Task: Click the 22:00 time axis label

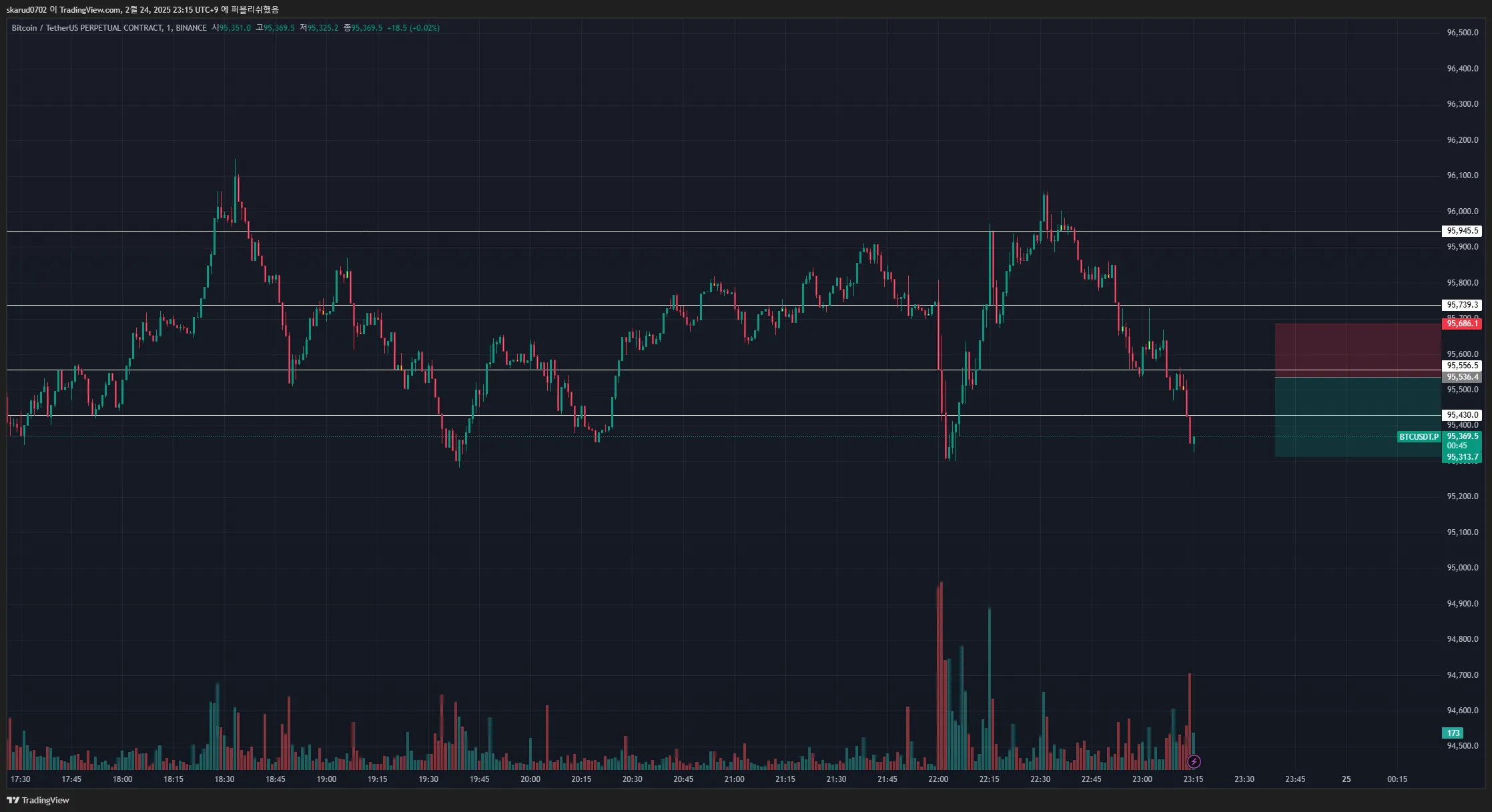Action: [938, 779]
